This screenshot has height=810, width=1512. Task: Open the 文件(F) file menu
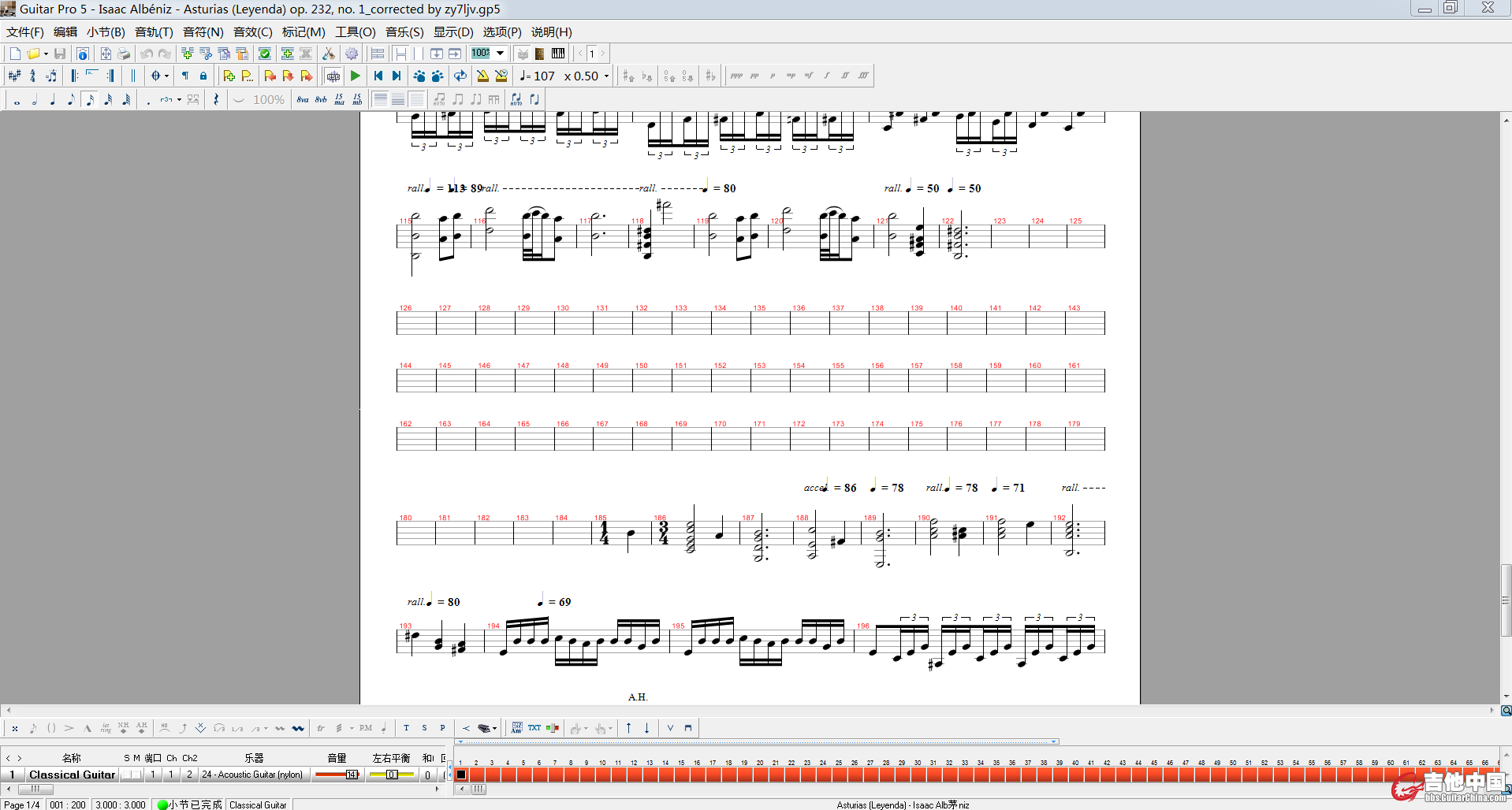click(x=25, y=32)
